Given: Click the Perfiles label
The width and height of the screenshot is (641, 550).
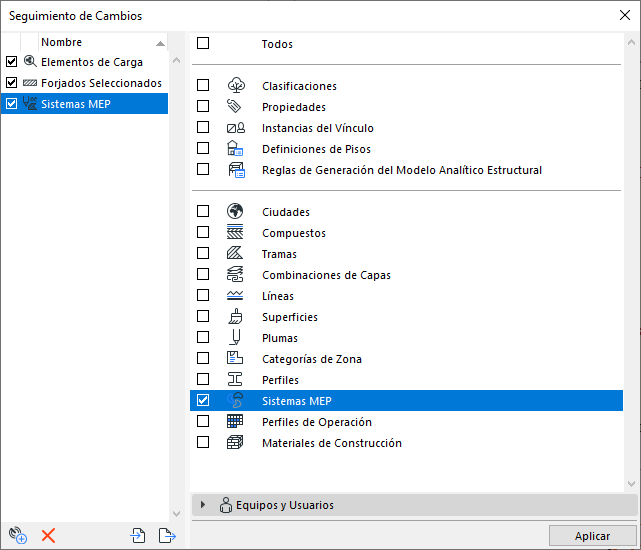Looking at the screenshot, I should [280, 380].
